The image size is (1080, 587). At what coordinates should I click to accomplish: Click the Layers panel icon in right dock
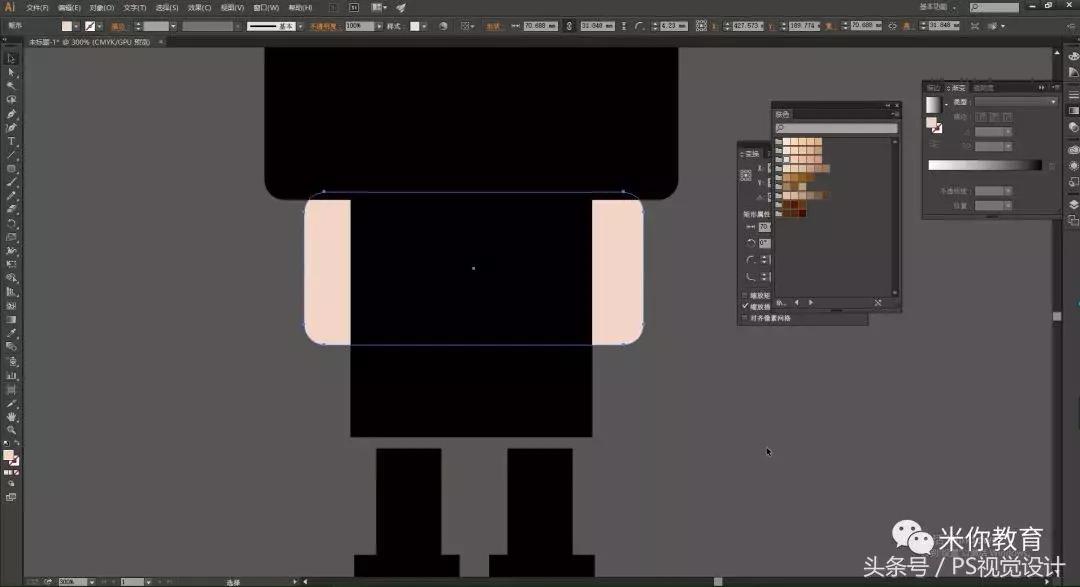pos(1073,205)
